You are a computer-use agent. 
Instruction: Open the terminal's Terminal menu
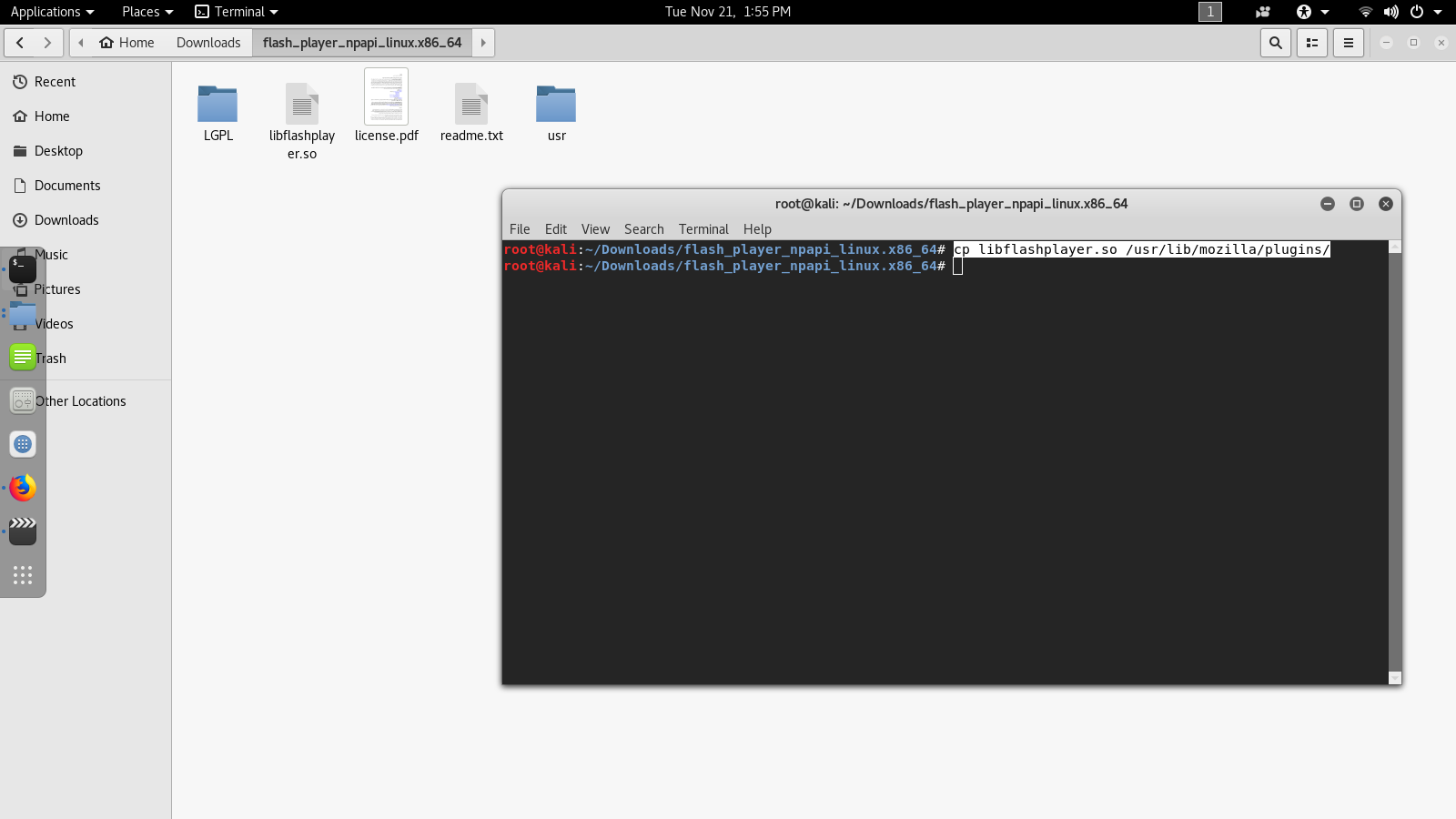(x=703, y=229)
